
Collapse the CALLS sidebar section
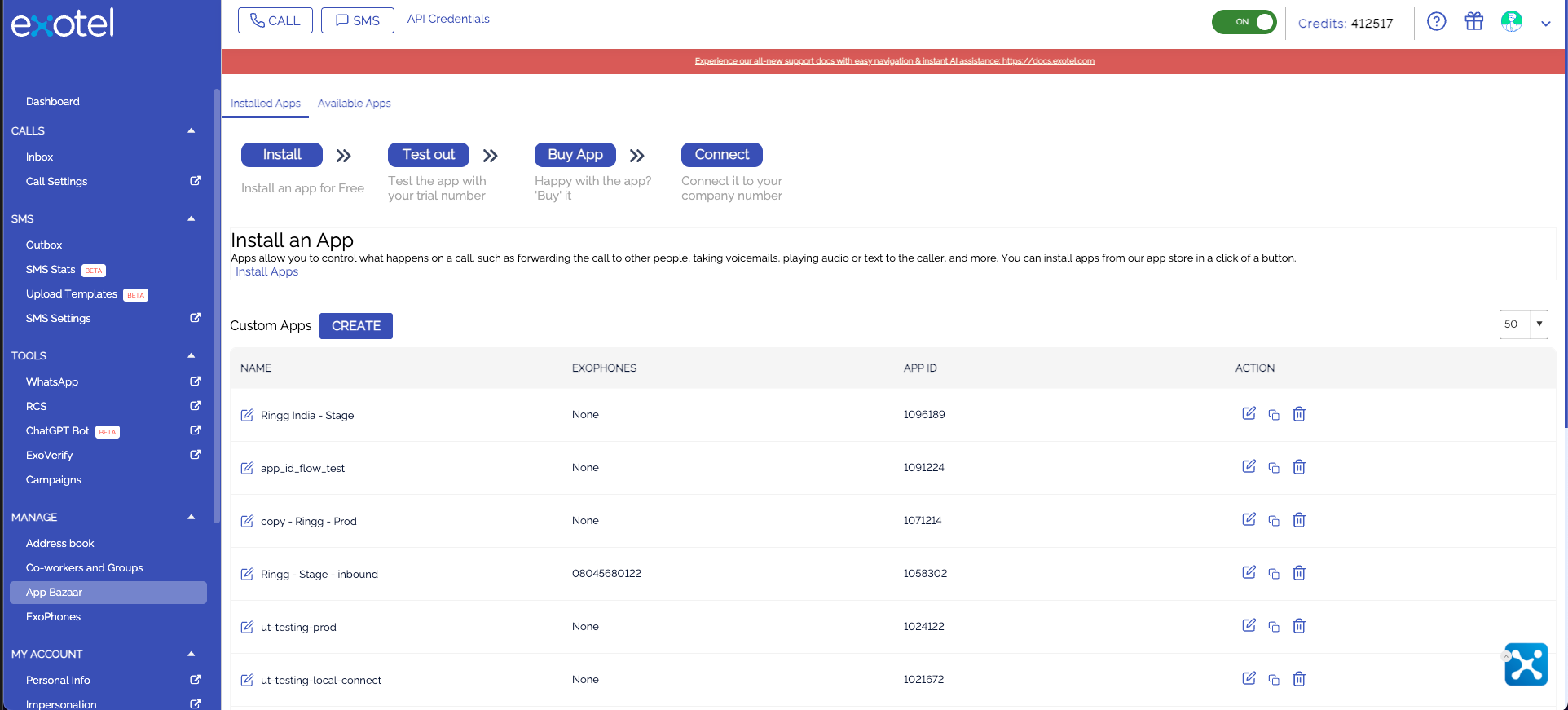192,130
